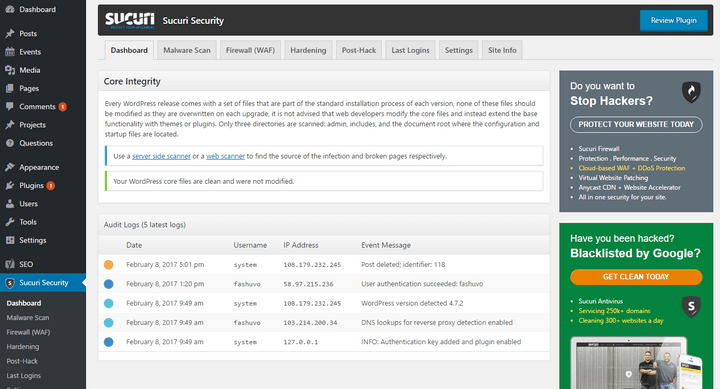Click the Event Message column header
The width and height of the screenshot is (720, 389).
[386, 245]
